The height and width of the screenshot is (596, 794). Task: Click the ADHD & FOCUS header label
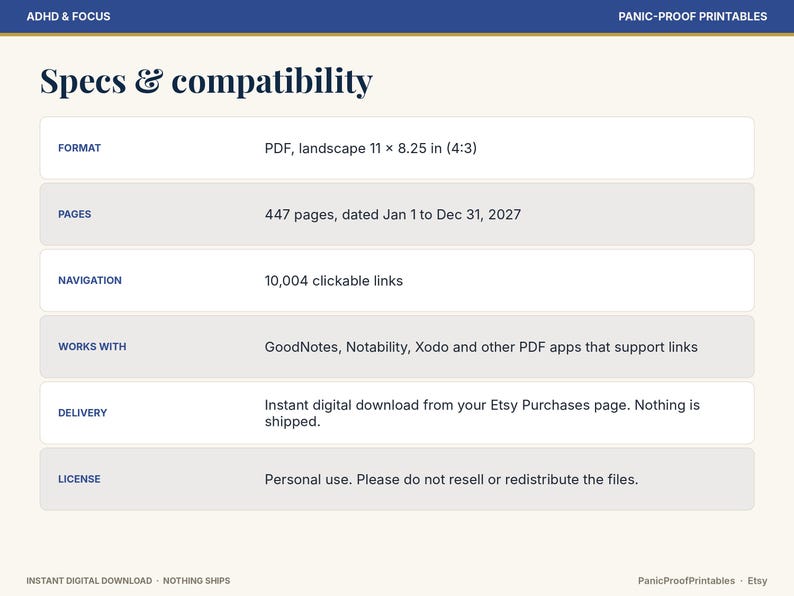coord(68,16)
